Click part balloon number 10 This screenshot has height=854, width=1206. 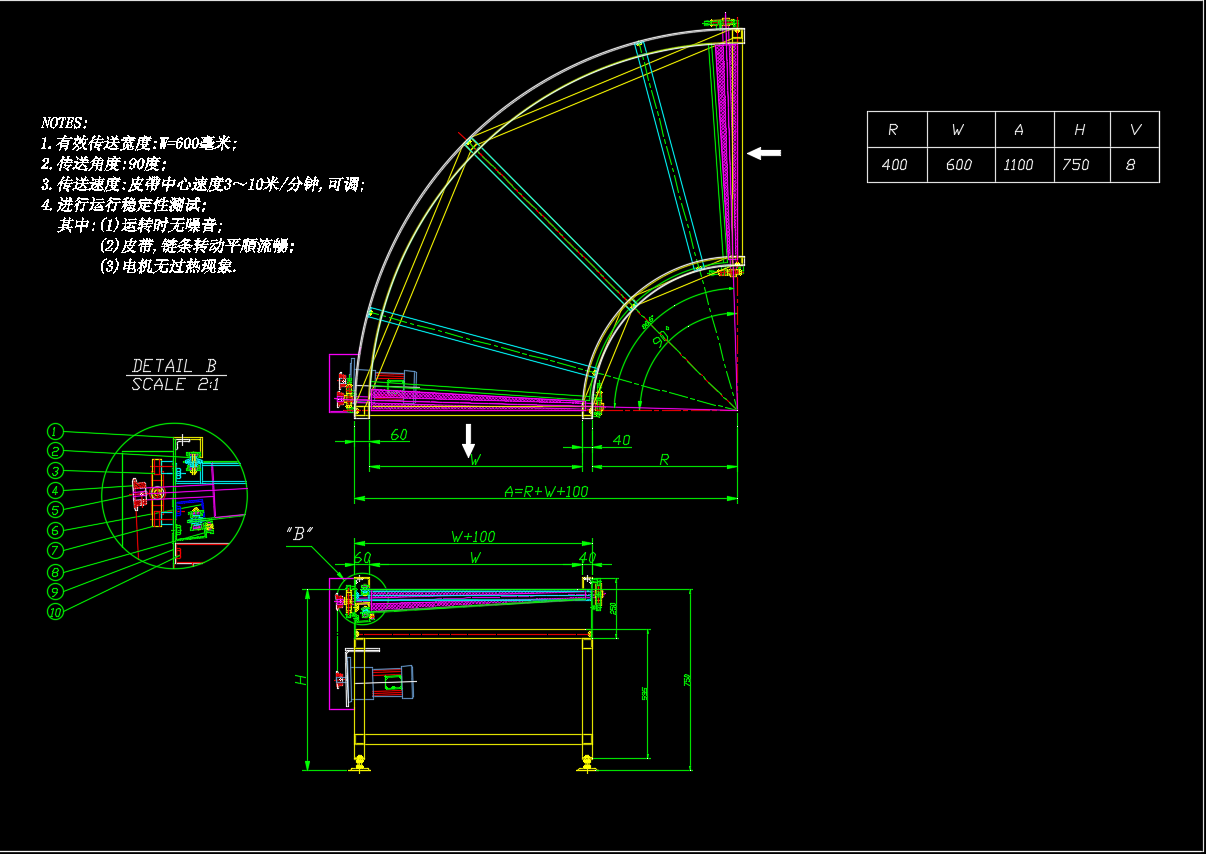55,612
